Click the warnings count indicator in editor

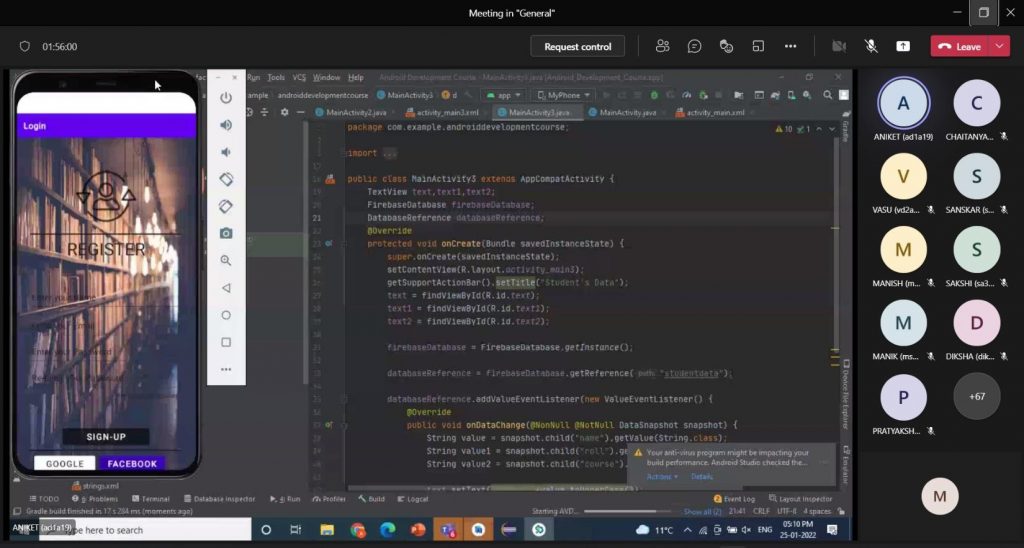[x=783, y=129]
